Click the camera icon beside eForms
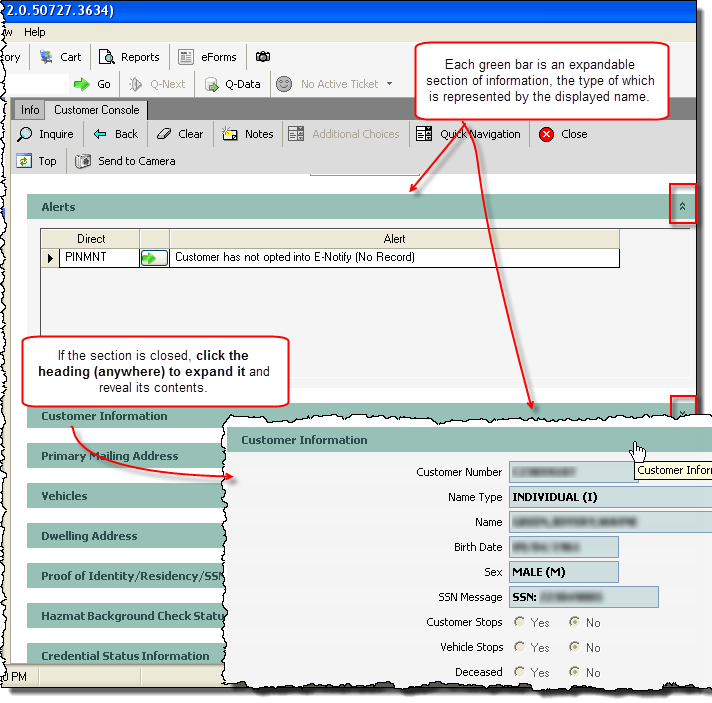Image resolution: width=712 pixels, height=703 pixels. (x=263, y=57)
